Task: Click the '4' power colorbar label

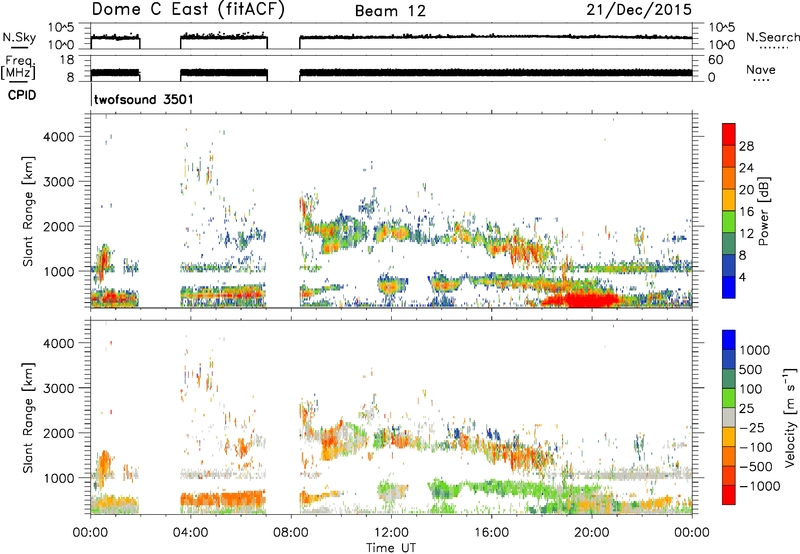Action: coord(742,277)
